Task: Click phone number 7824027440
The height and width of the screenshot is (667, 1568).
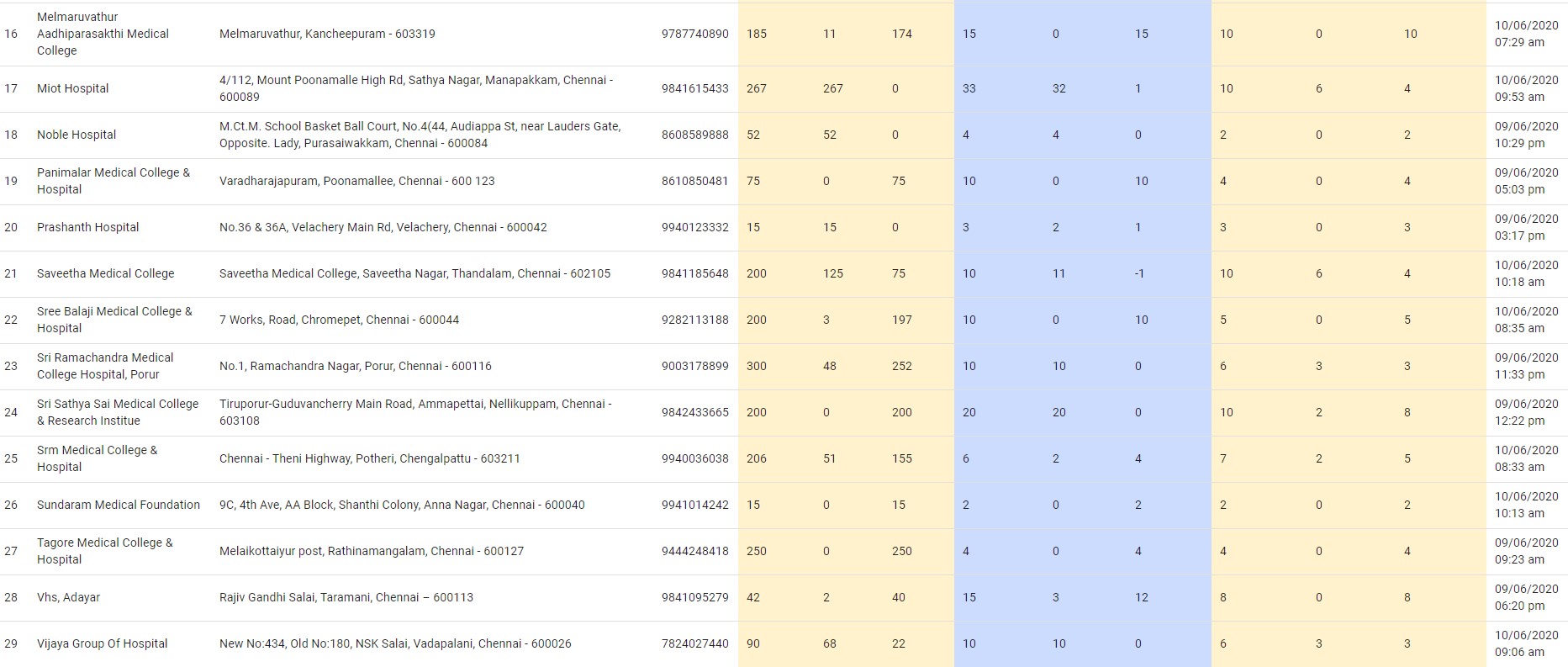Action: tap(695, 643)
